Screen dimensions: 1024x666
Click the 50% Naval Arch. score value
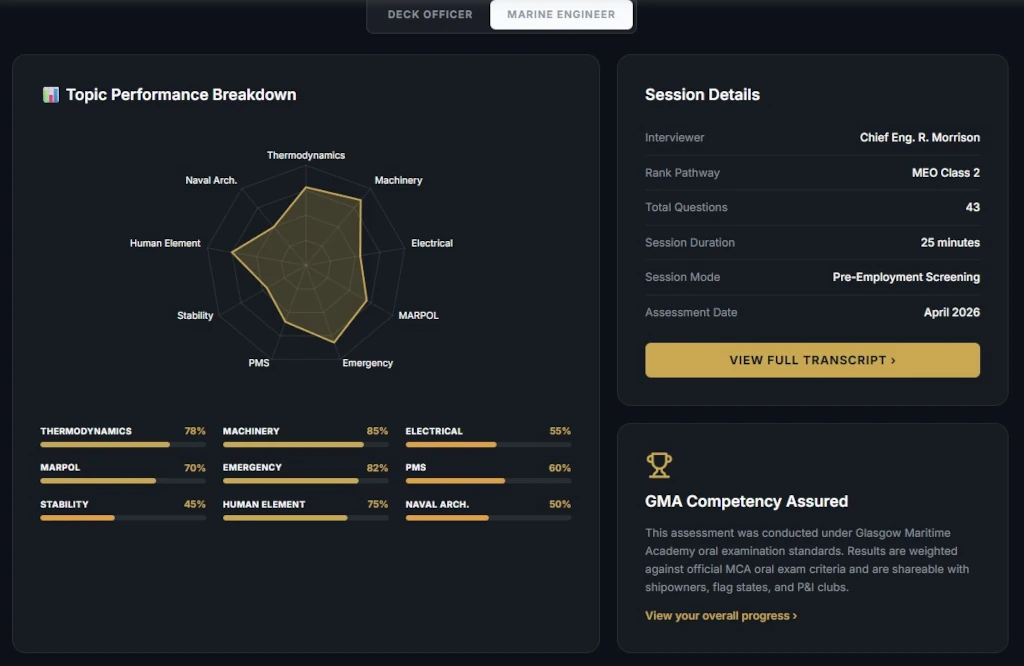(x=560, y=504)
